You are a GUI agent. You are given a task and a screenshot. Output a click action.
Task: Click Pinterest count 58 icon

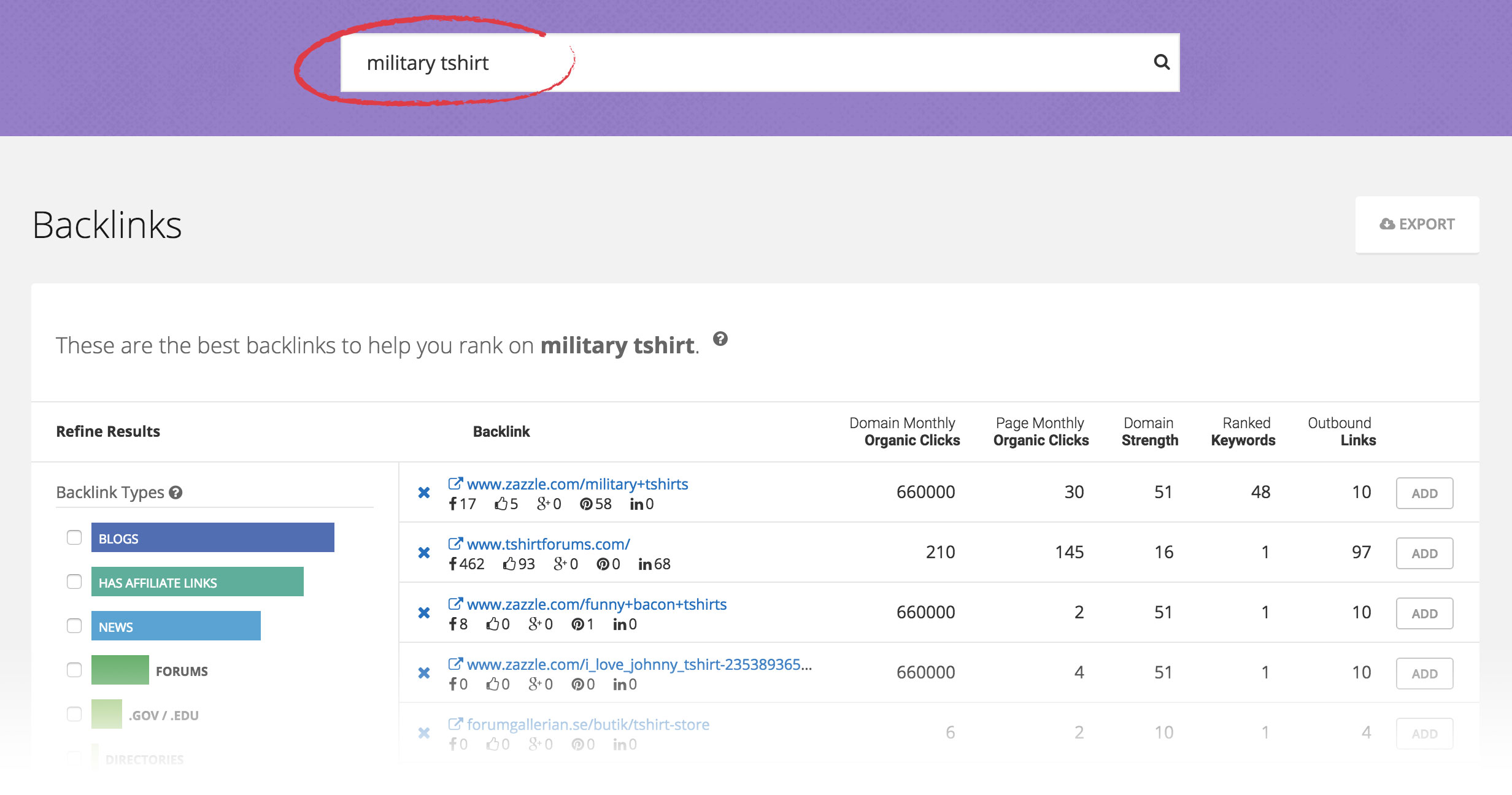[586, 504]
